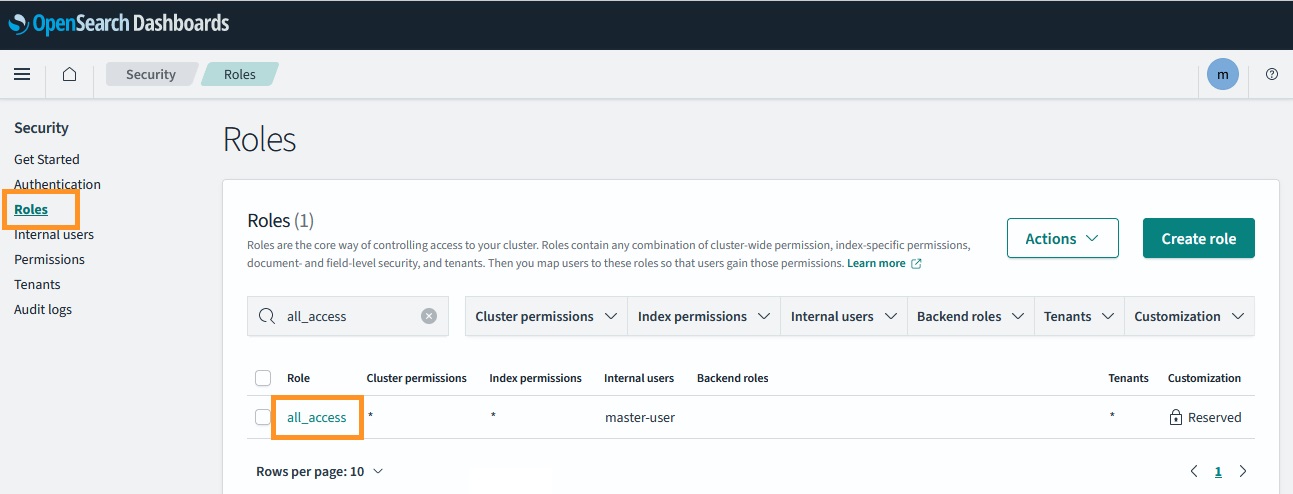The height and width of the screenshot is (494, 1293).
Task: Click the Internal users column header
Action: [639, 378]
